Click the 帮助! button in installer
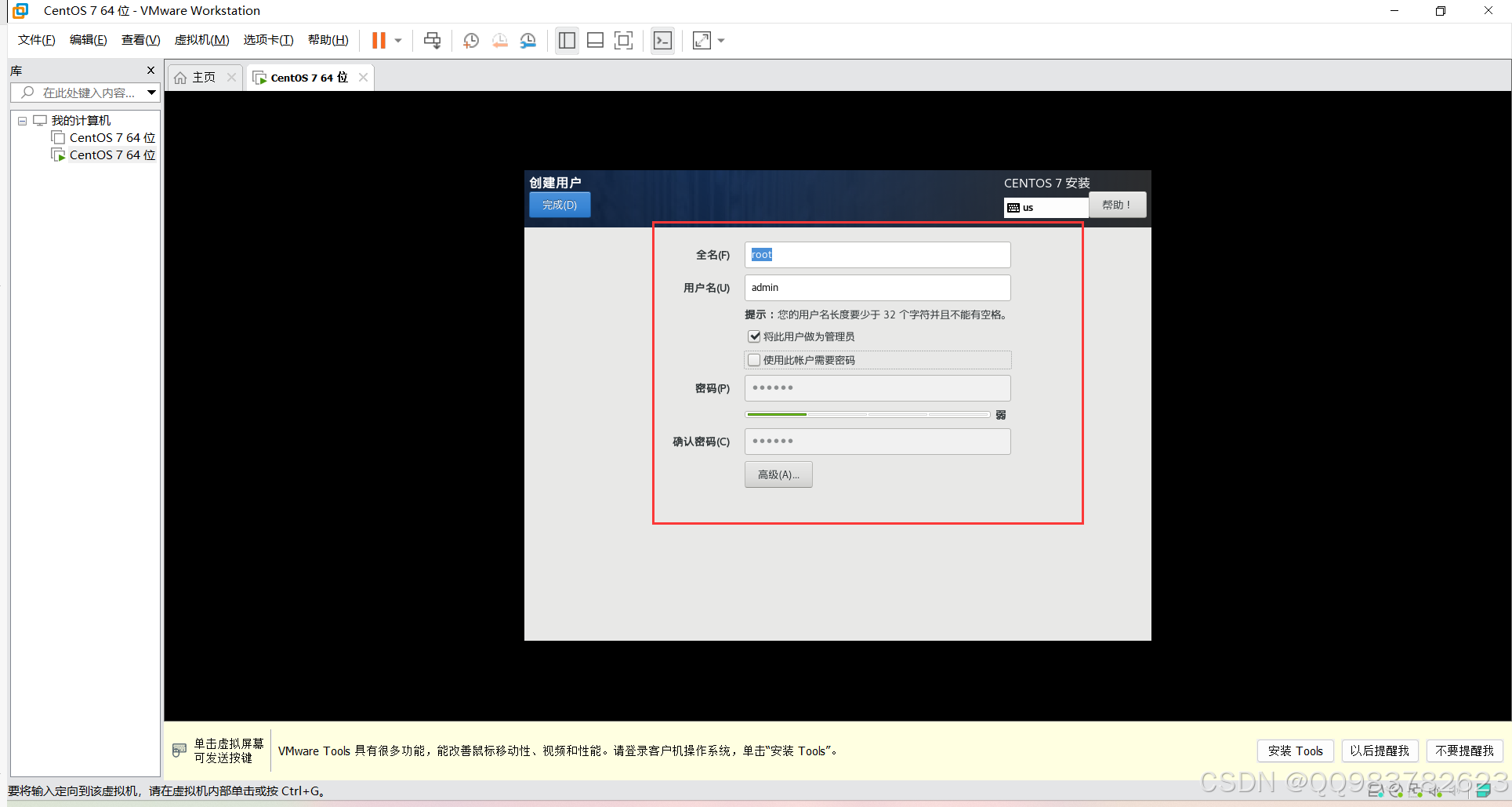 point(1118,205)
